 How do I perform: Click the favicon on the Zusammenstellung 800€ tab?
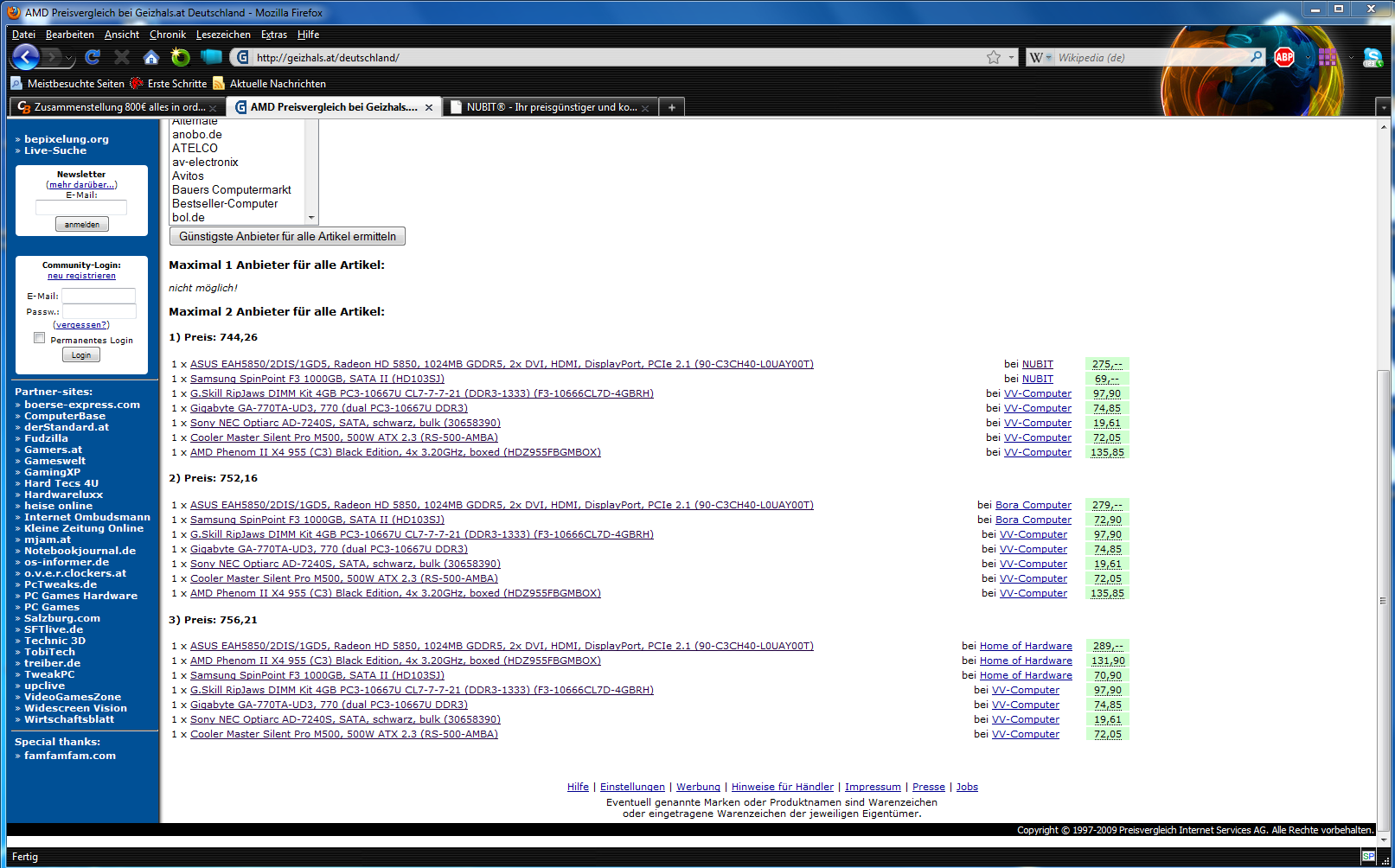[24, 107]
